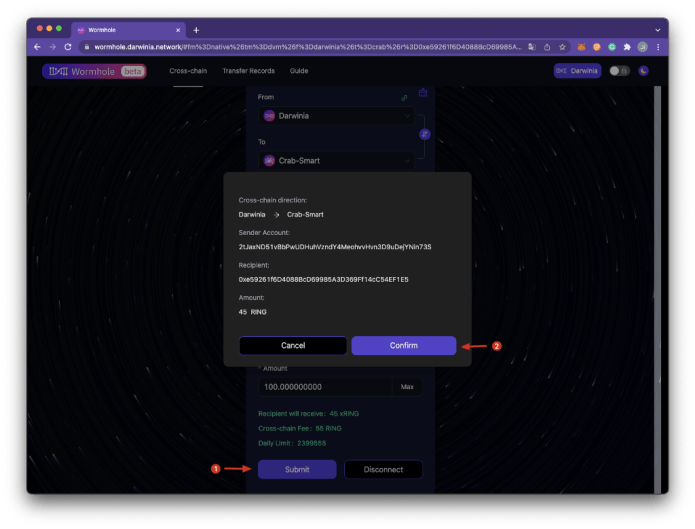The image size is (695, 529).
Task: Click the address bar URL
Action: [308, 47]
